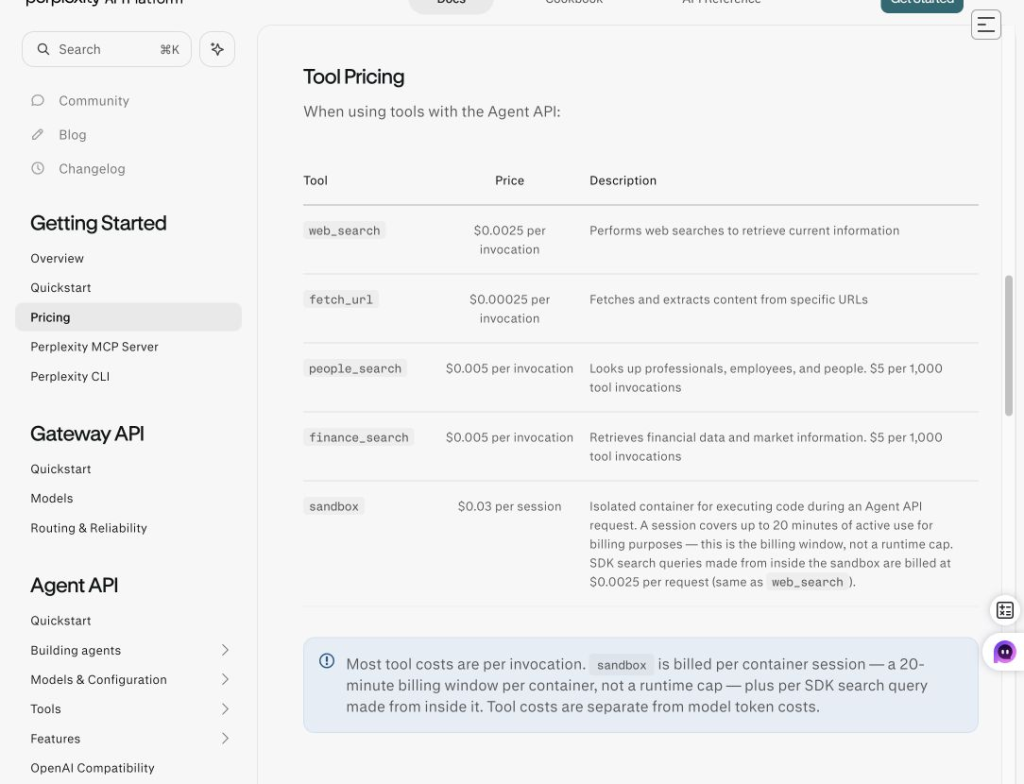Click the Community chat bubble icon
Viewport: 1024px width, 784px height.
click(38, 100)
